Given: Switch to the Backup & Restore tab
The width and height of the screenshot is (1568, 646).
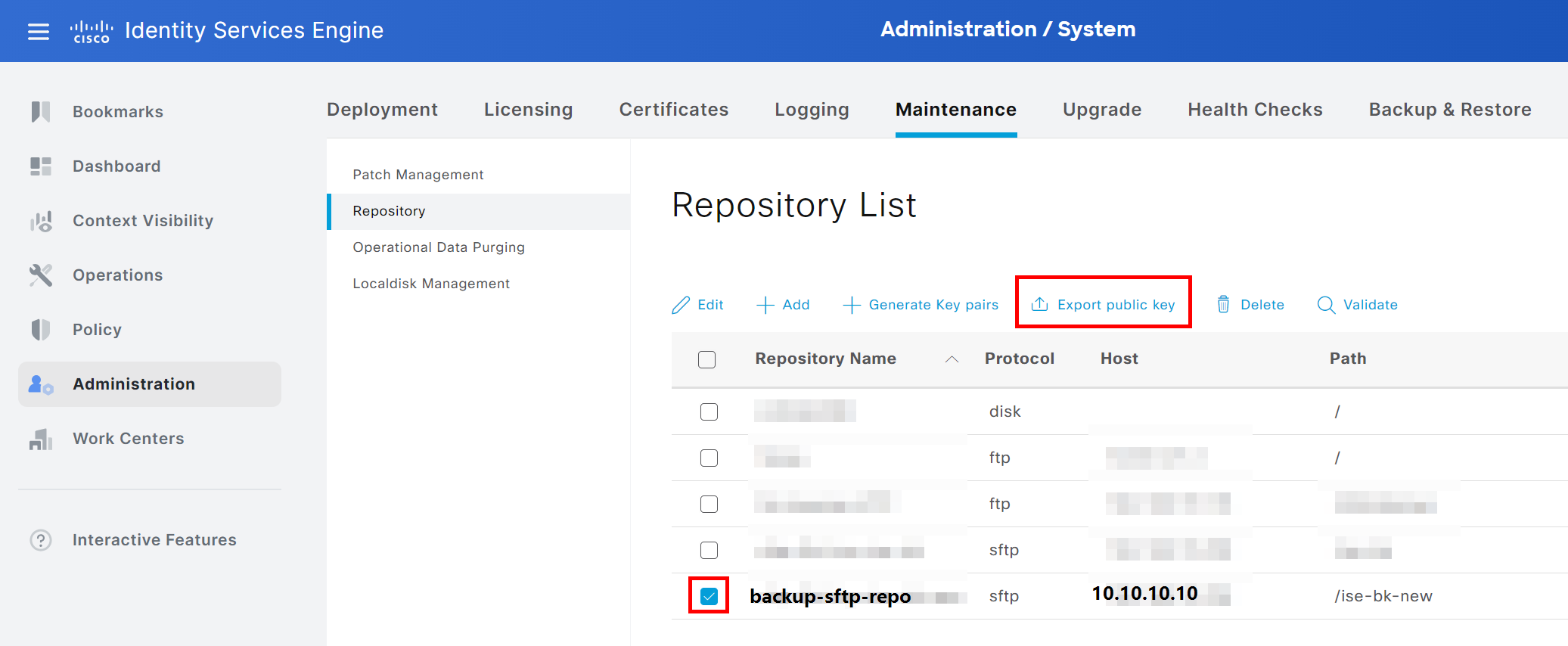Looking at the screenshot, I should pyautogui.click(x=1449, y=110).
